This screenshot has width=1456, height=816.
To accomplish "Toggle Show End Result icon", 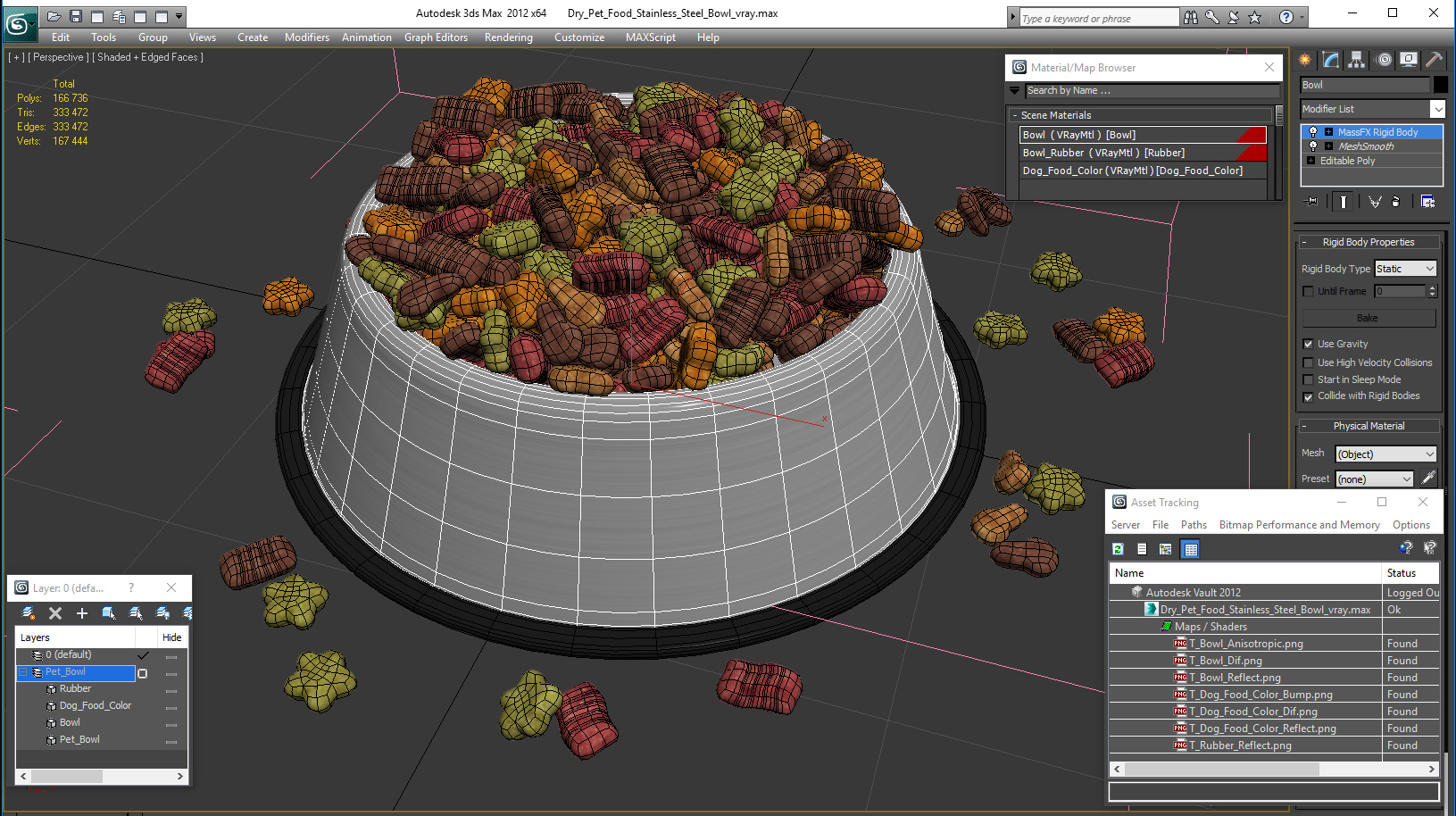I will click(x=1344, y=202).
